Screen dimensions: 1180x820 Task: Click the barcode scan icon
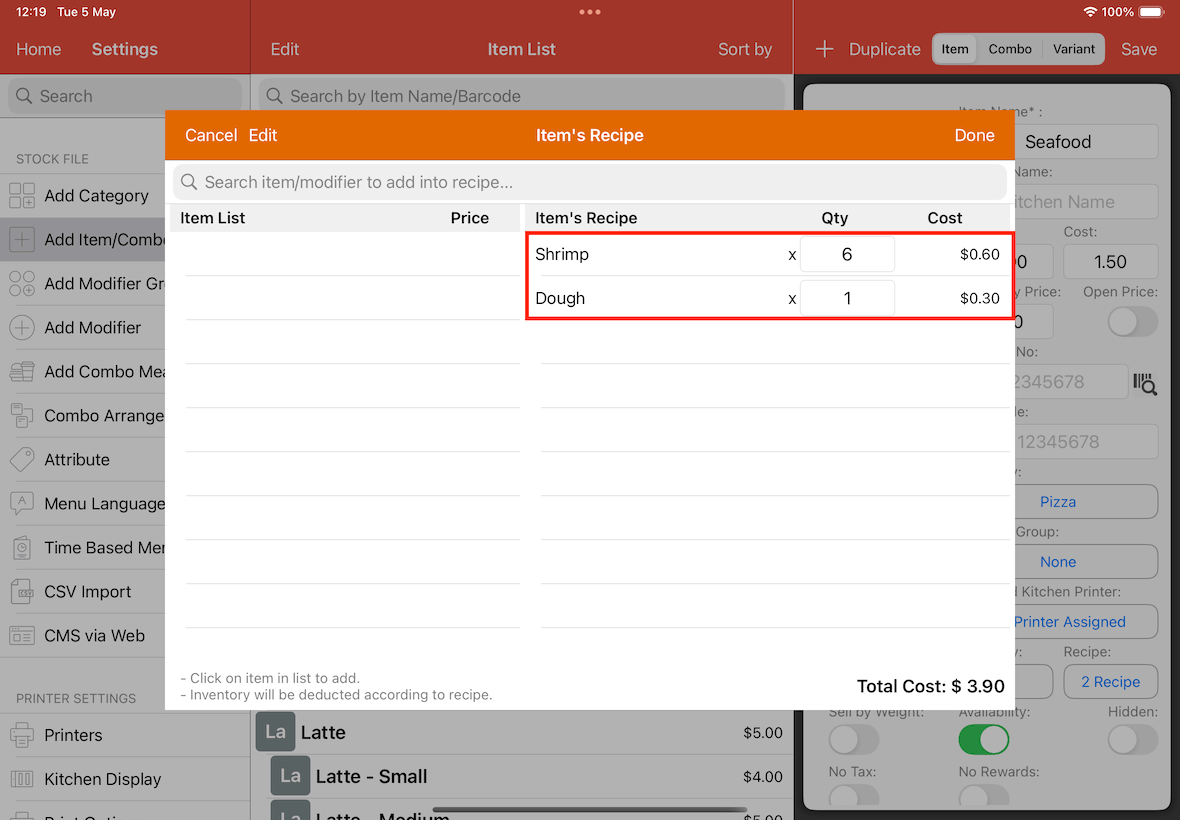point(1145,382)
